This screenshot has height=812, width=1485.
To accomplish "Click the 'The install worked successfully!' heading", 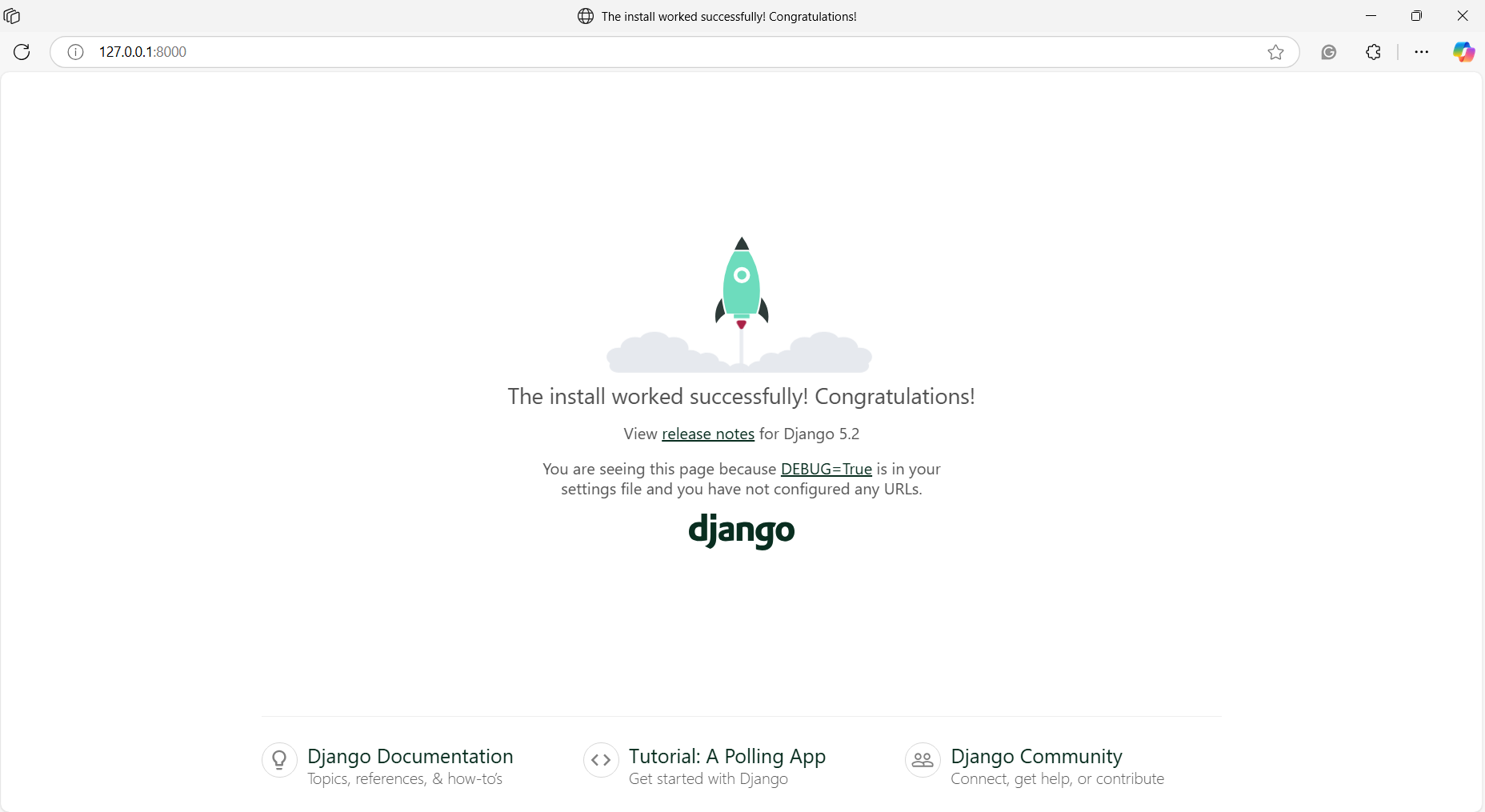I will [742, 396].
